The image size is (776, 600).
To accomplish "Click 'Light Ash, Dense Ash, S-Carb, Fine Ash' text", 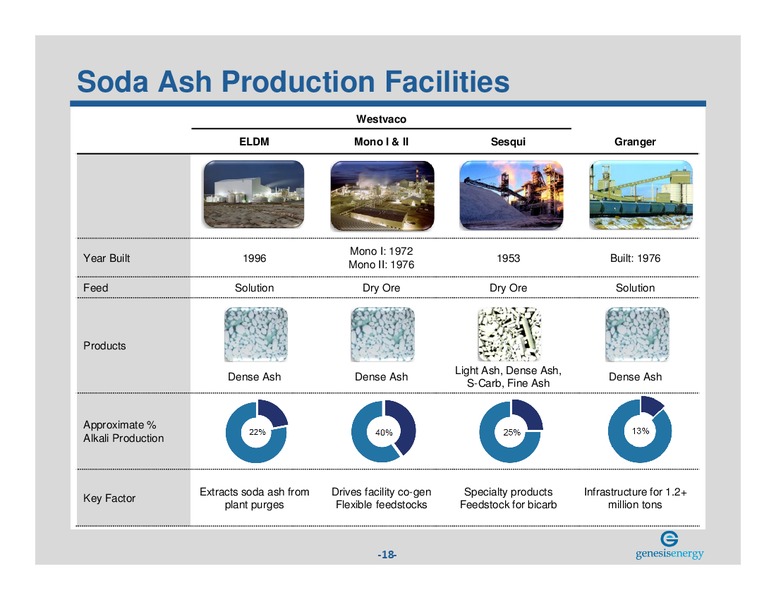I will [508, 377].
